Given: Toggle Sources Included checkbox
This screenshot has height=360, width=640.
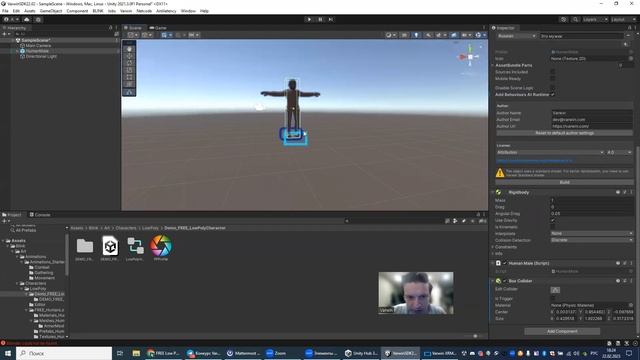Looking at the screenshot, I should (553, 72).
